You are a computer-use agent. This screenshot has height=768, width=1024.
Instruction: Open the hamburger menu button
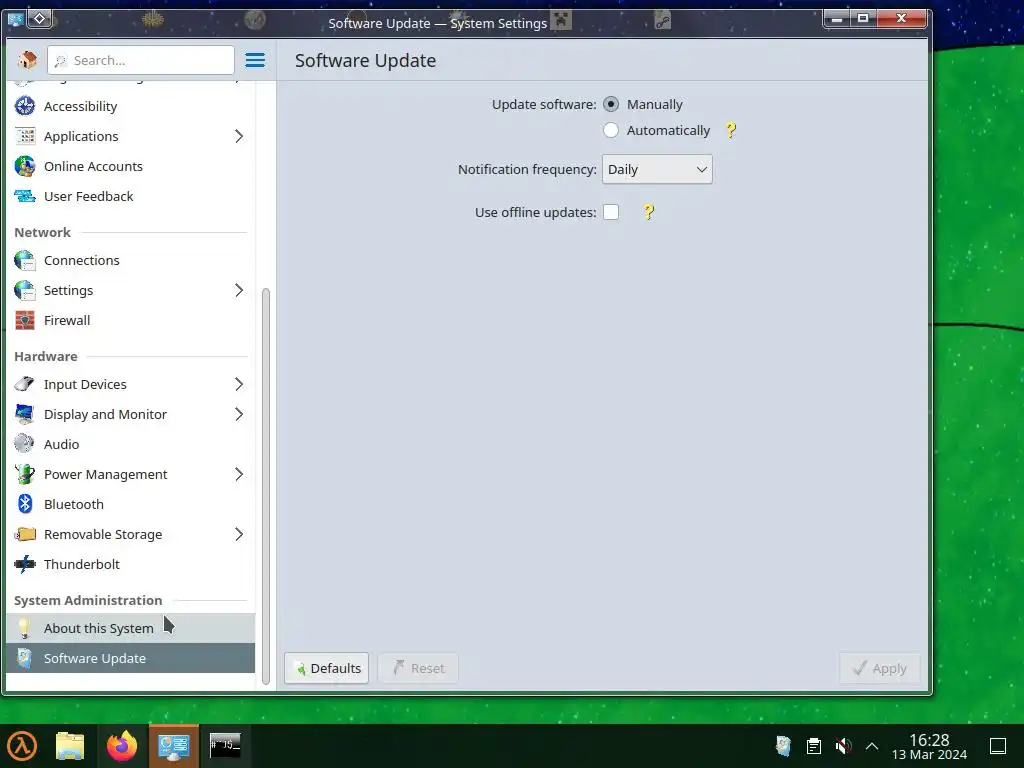click(255, 60)
